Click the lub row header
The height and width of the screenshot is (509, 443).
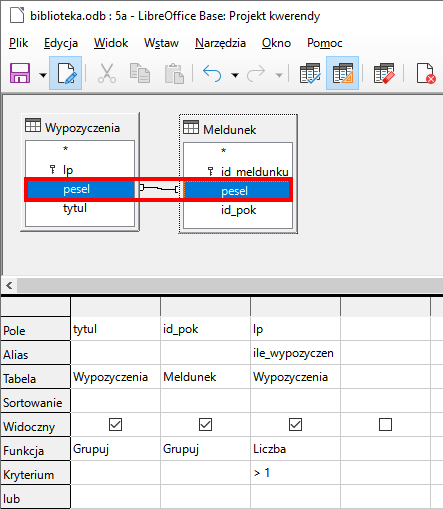[35, 497]
